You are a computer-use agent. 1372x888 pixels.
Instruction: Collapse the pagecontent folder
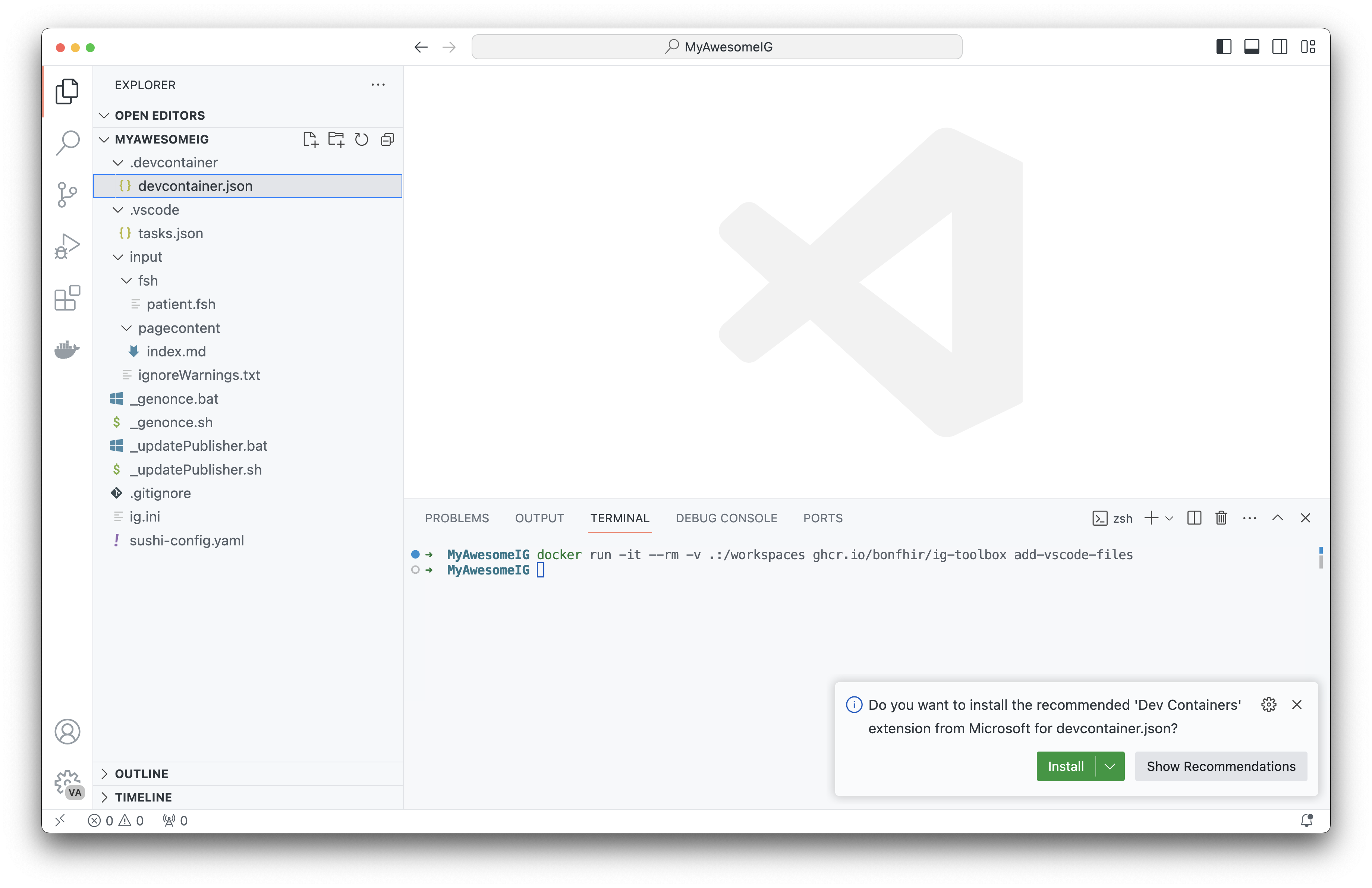click(x=248, y=328)
